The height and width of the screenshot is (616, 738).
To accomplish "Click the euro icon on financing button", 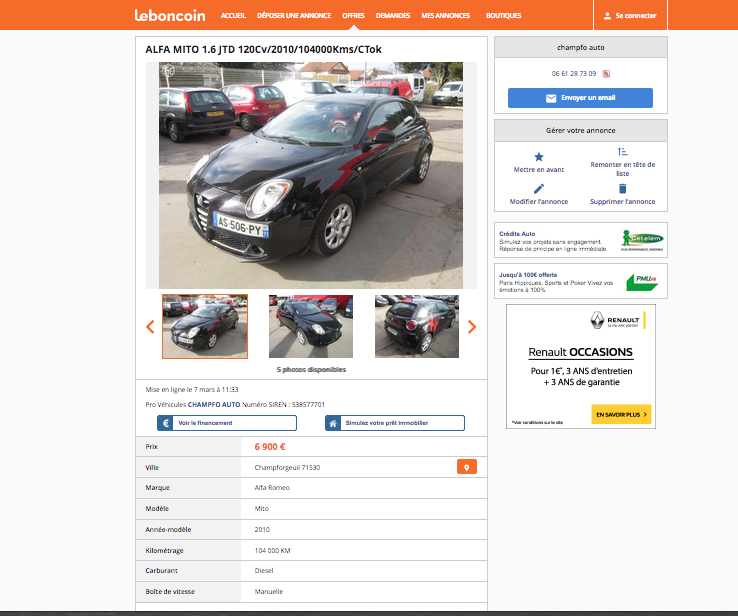I will tap(165, 423).
